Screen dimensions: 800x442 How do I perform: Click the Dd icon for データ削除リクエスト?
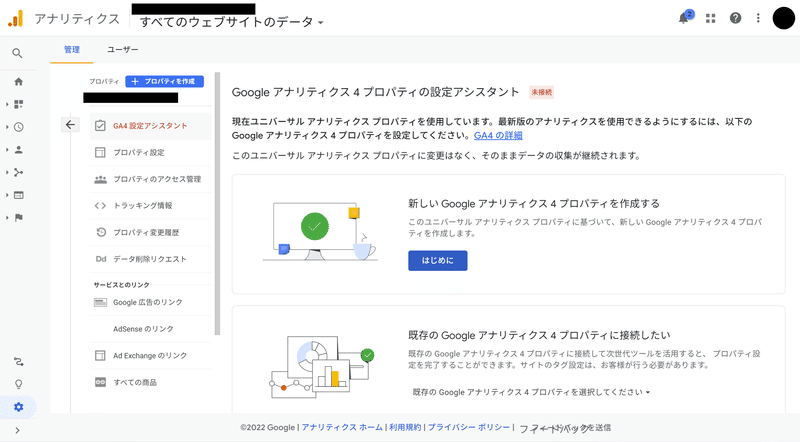click(101, 259)
